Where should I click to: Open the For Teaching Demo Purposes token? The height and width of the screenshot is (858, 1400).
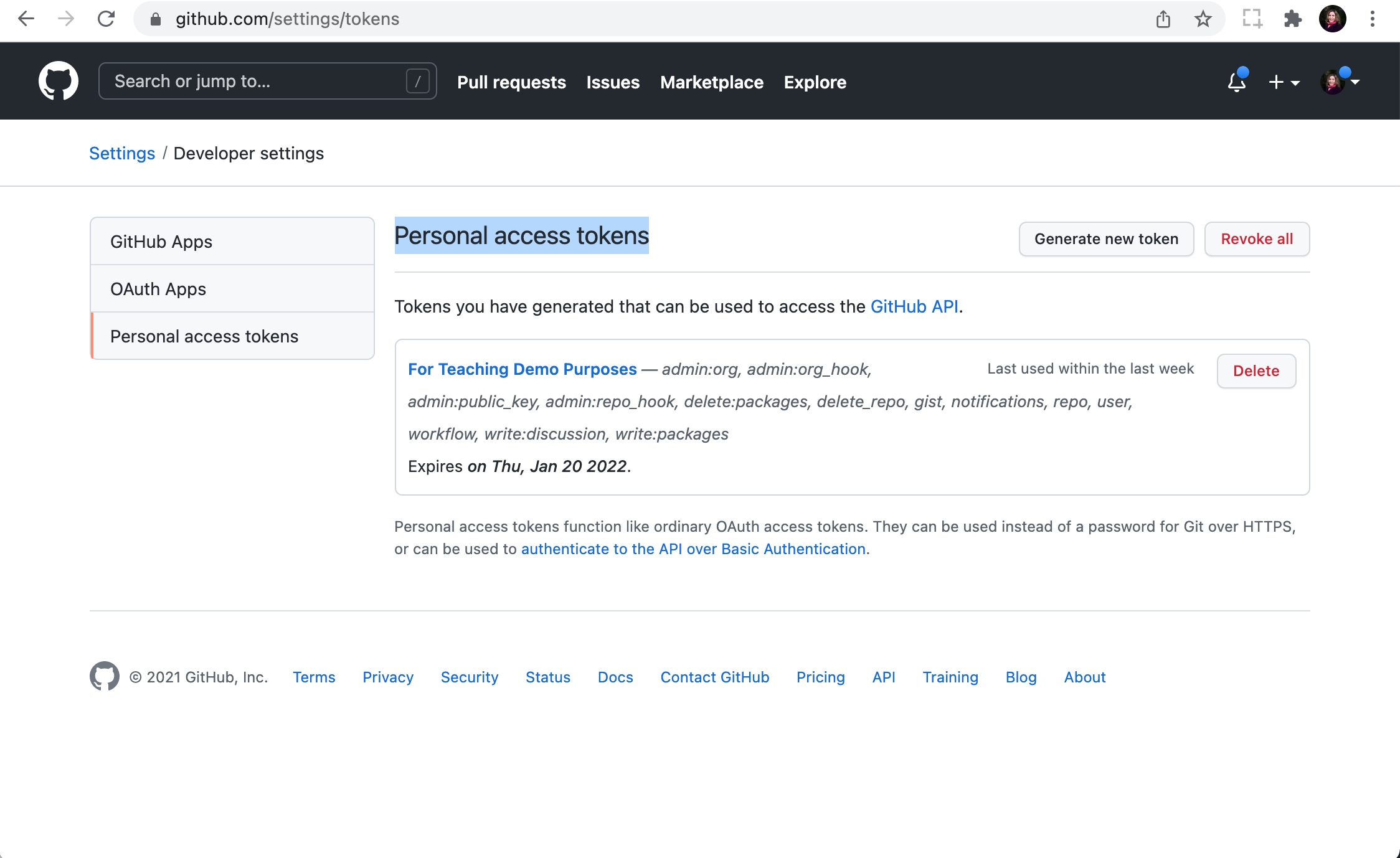[x=521, y=369]
